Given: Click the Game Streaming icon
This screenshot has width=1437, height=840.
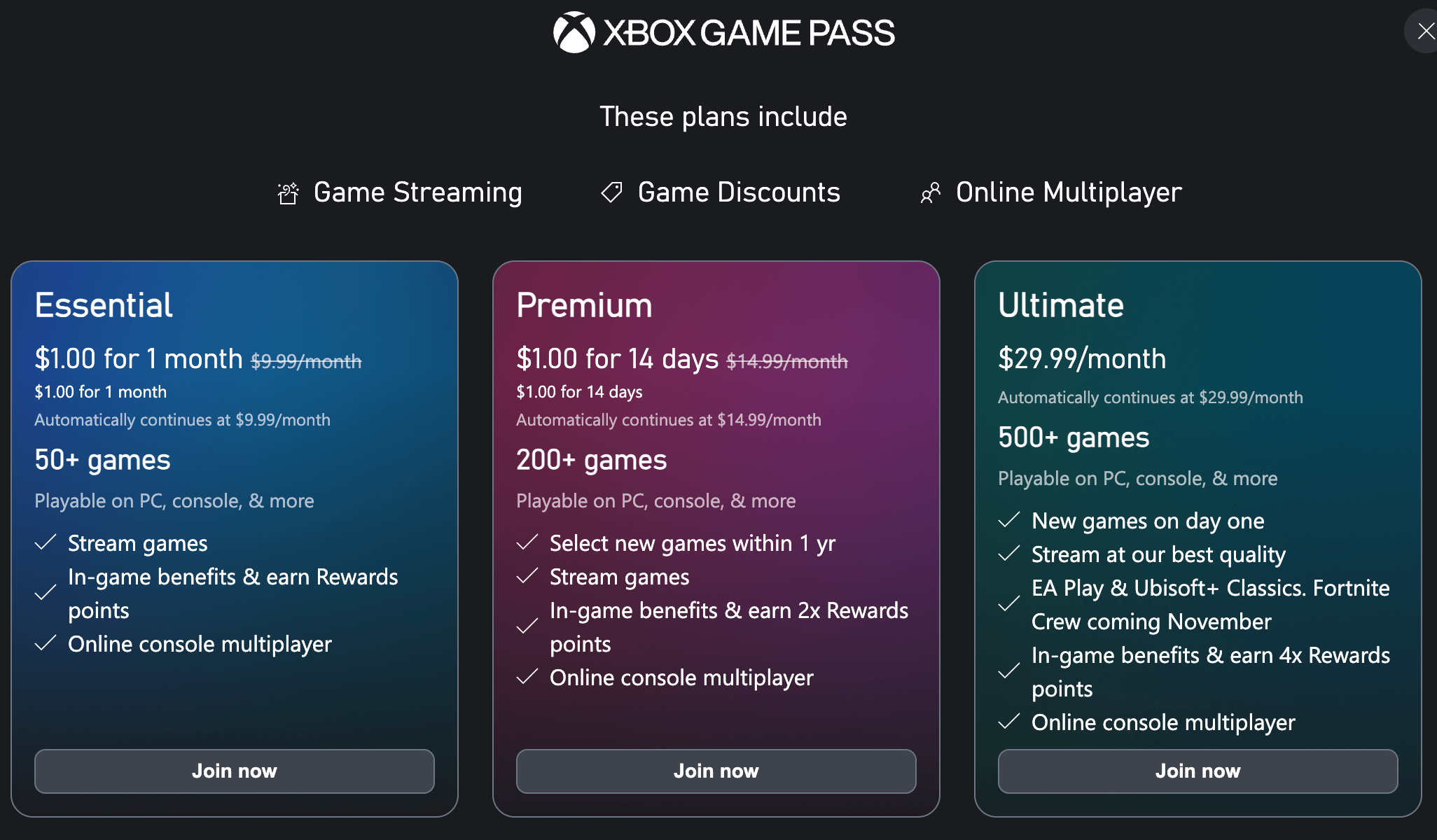Looking at the screenshot, I should pos(288,193).
